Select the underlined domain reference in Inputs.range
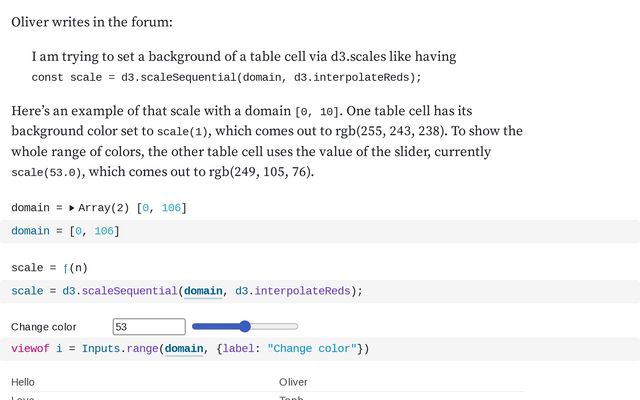 pyautogui.click(x=184, y=349)
